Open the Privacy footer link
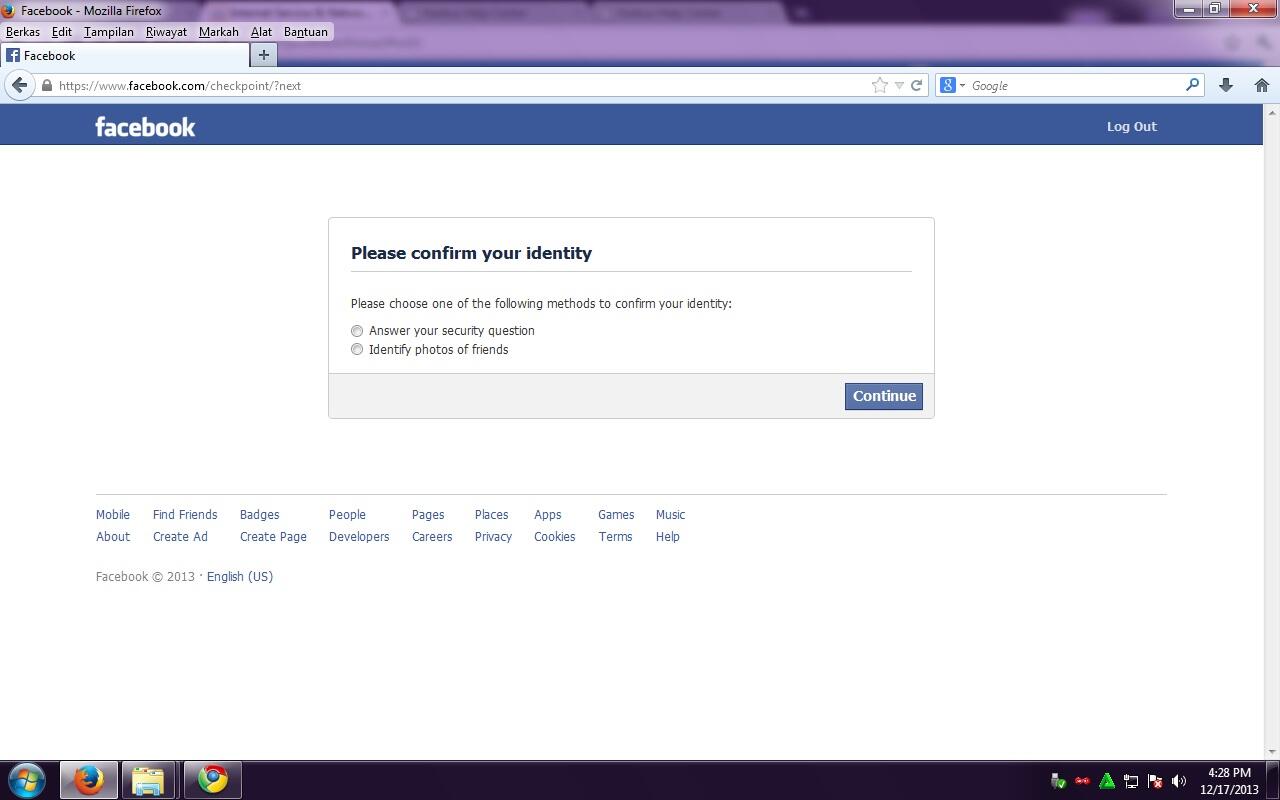1280x800 pixels. tap(493, 537)
